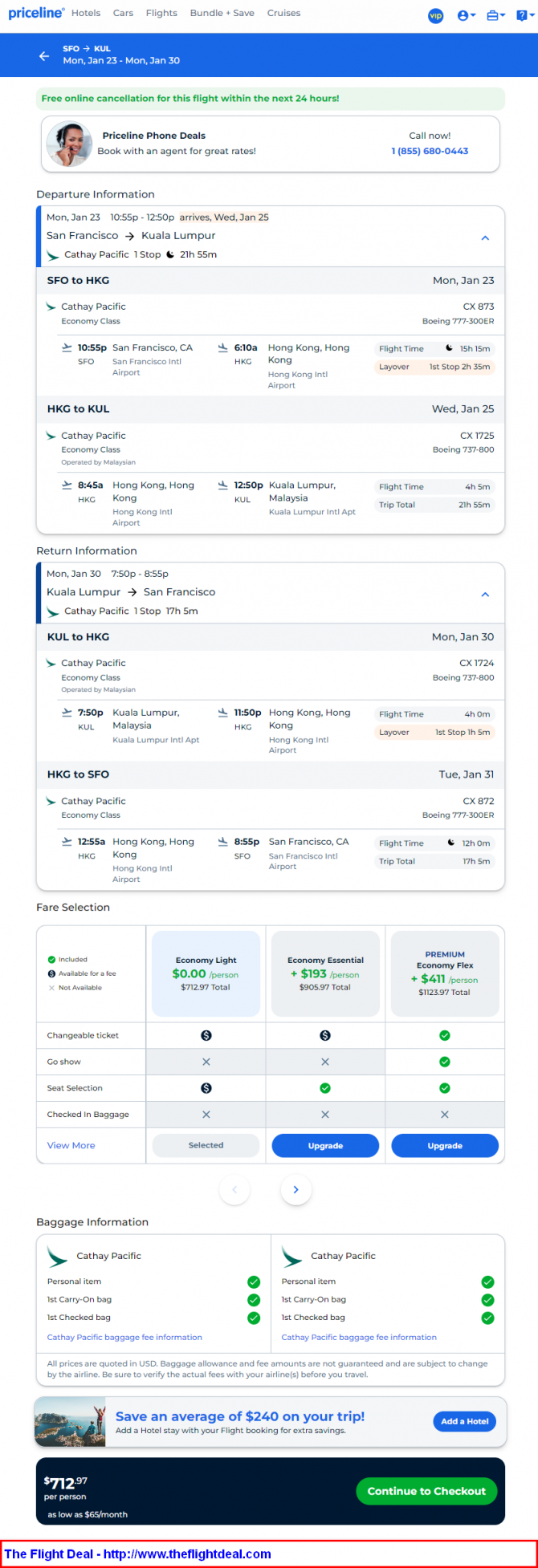Screen dimensions: 538x1568
Task: Select the Economy Light fare card
Action: [206, 973]
